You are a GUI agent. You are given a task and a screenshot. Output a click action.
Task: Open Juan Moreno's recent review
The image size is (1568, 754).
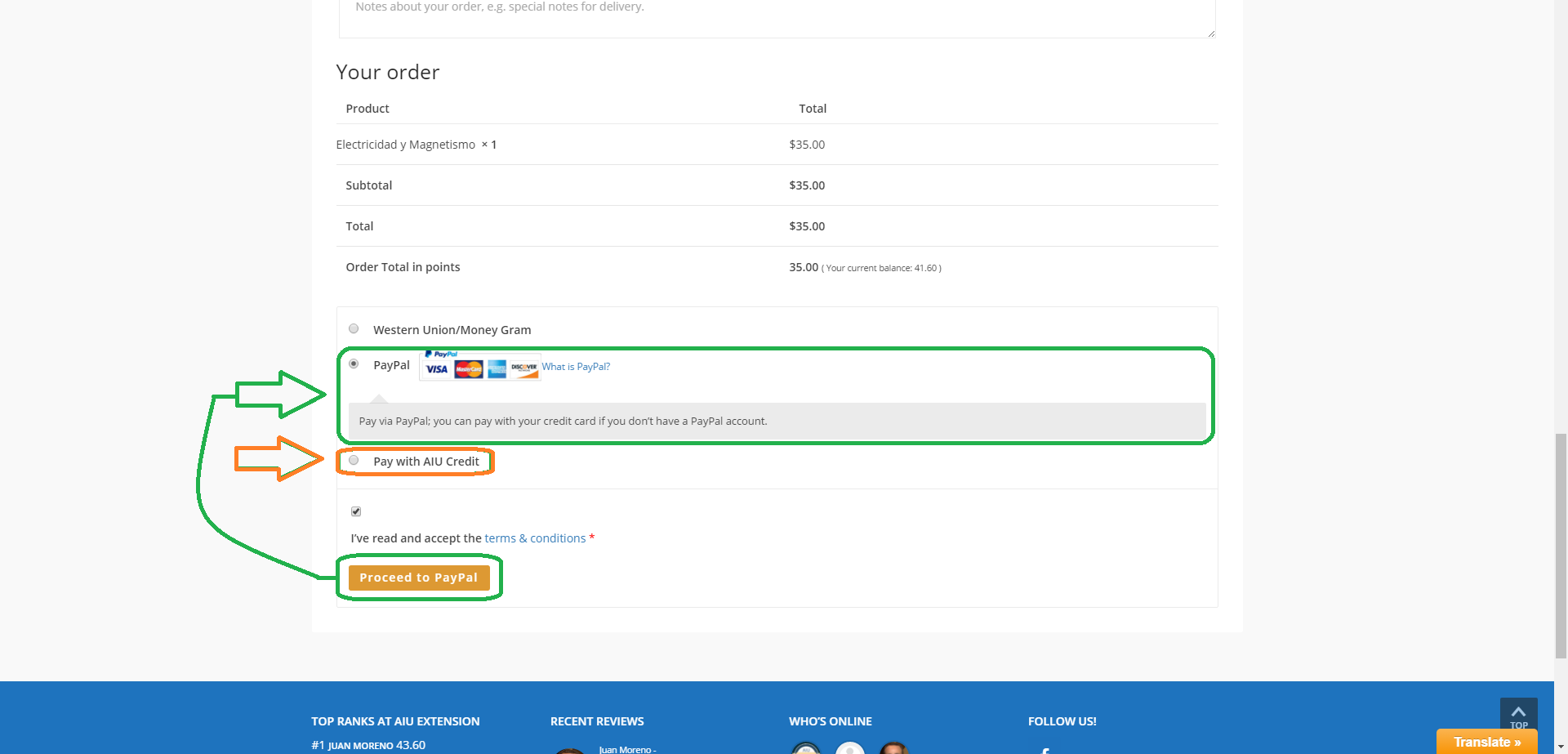(x=626, y=749)
